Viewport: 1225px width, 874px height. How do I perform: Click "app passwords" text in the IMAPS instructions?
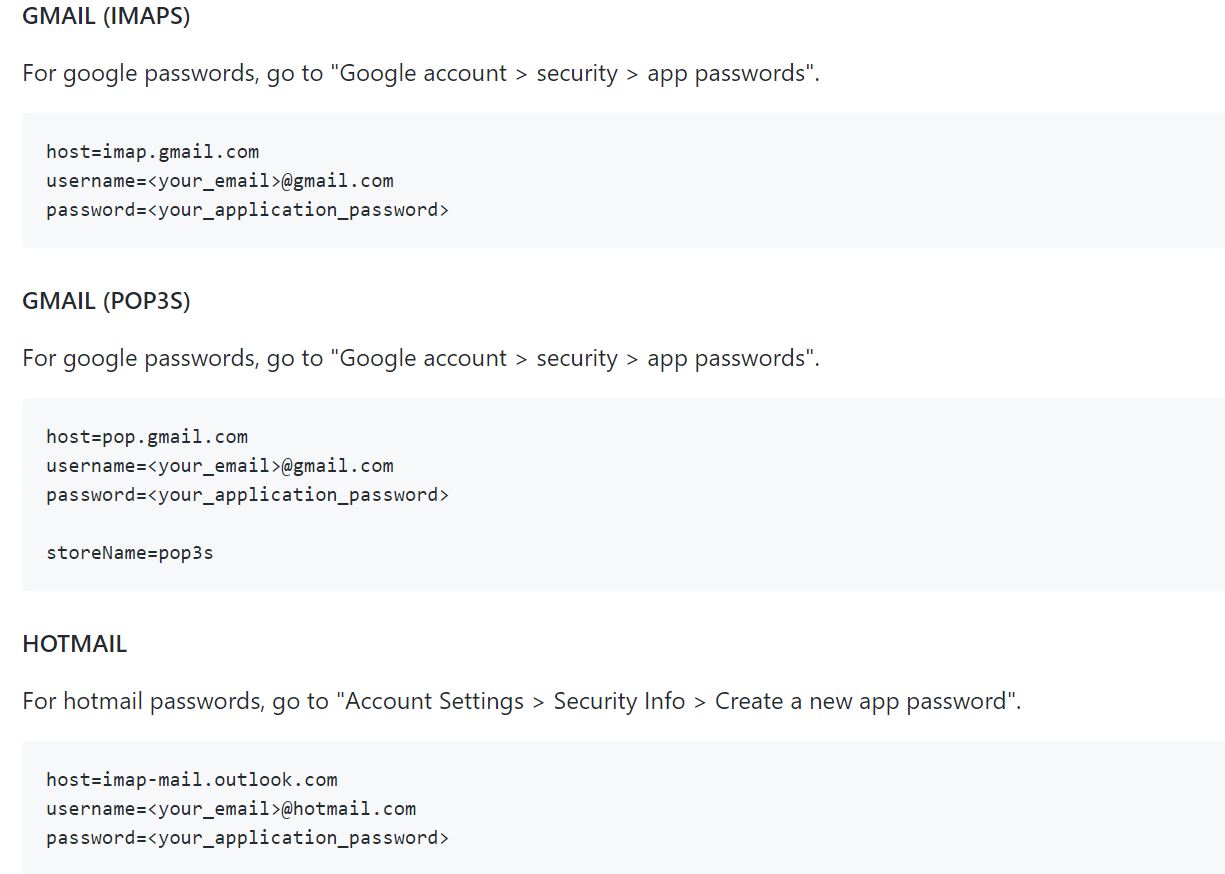[726, 74]
